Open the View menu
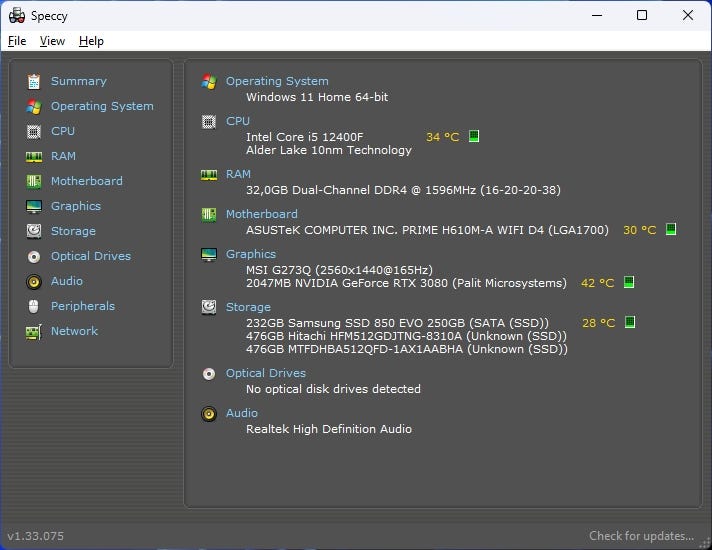This screenshot has height=550, width=712. click(x=52, y=41)
